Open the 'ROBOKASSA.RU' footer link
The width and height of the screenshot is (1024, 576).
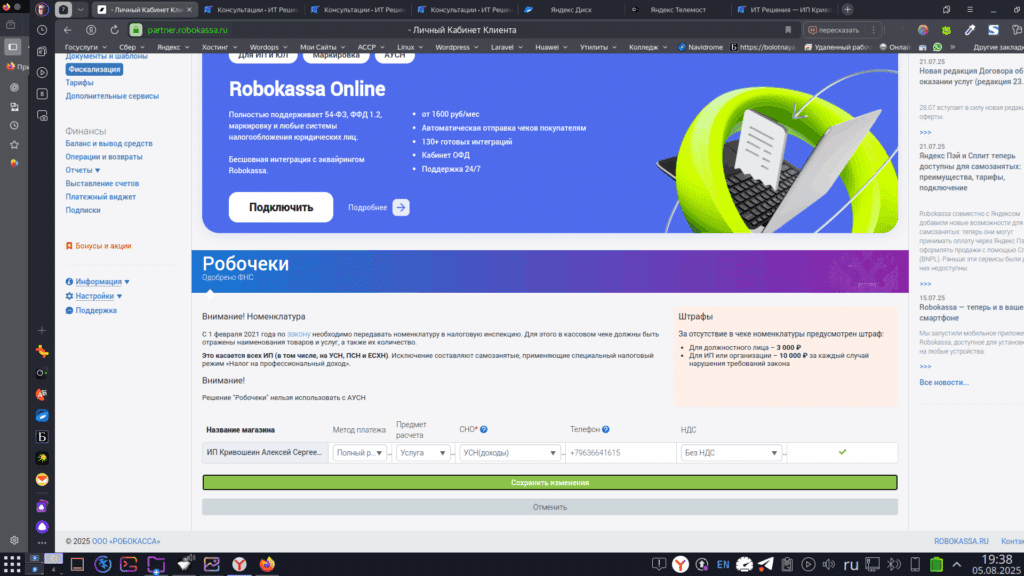(x=961, y=541)
